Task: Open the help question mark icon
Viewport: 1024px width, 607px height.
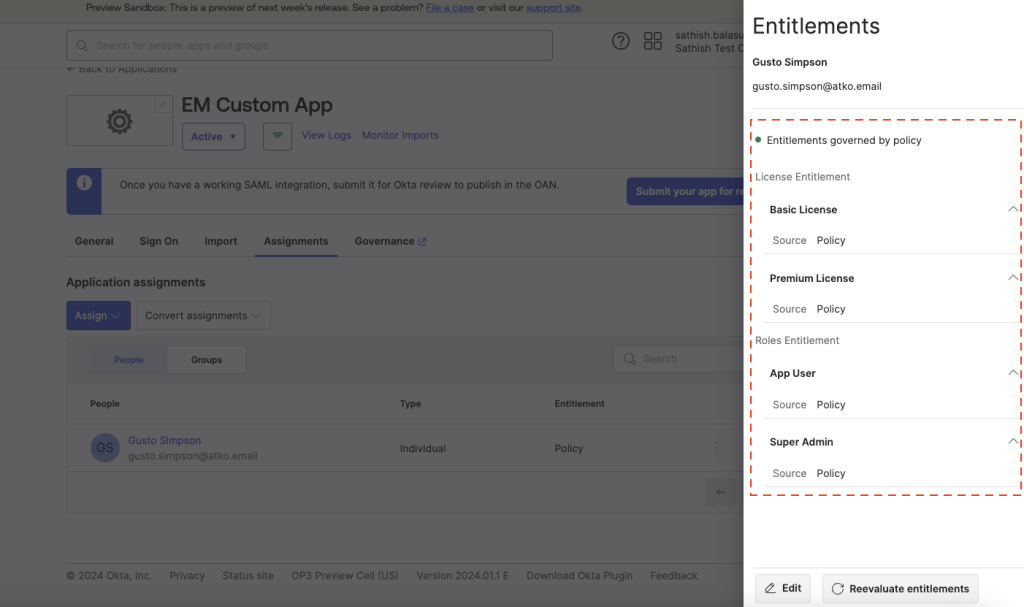Action: point(620,41)
